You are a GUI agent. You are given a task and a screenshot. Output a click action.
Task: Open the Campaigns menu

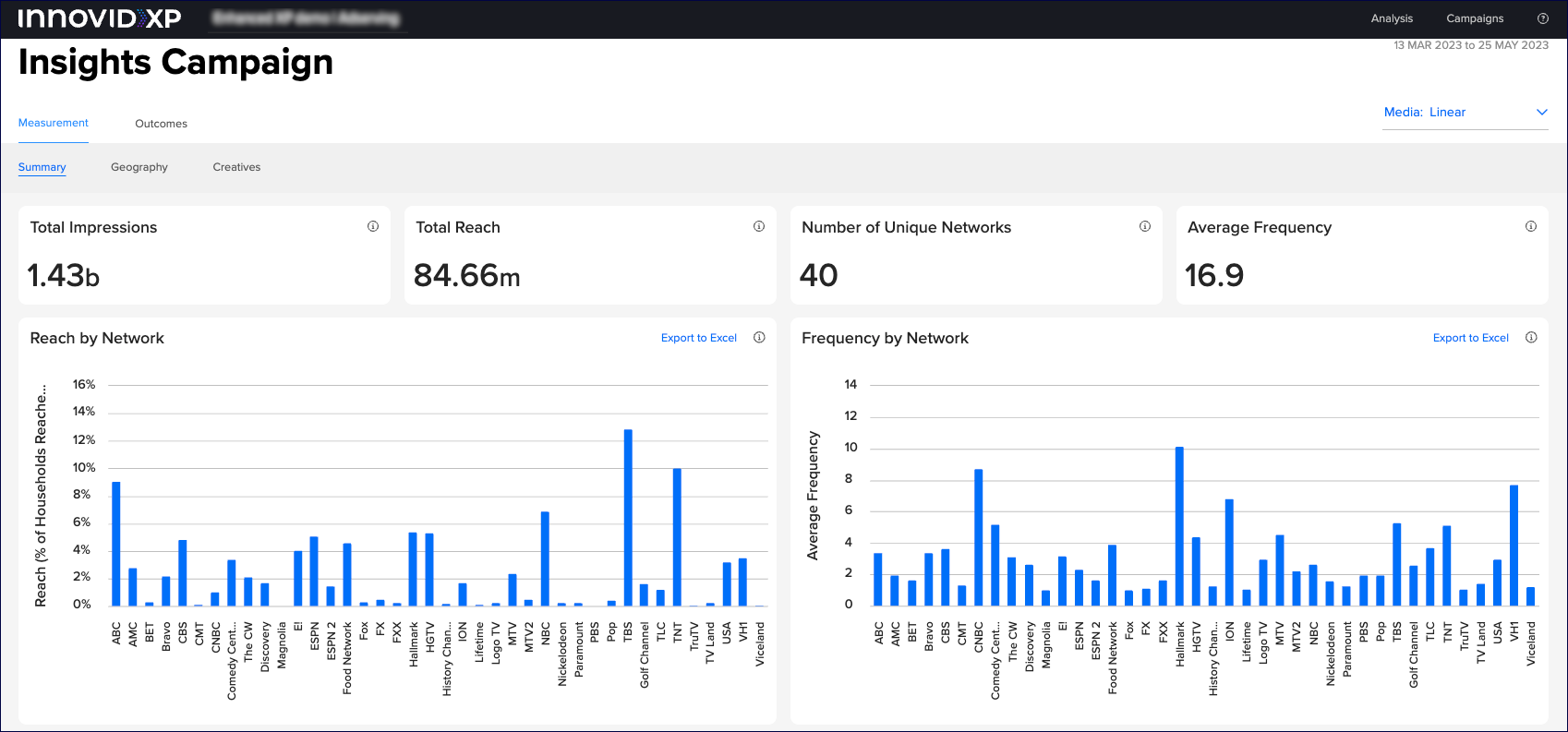1475,18
